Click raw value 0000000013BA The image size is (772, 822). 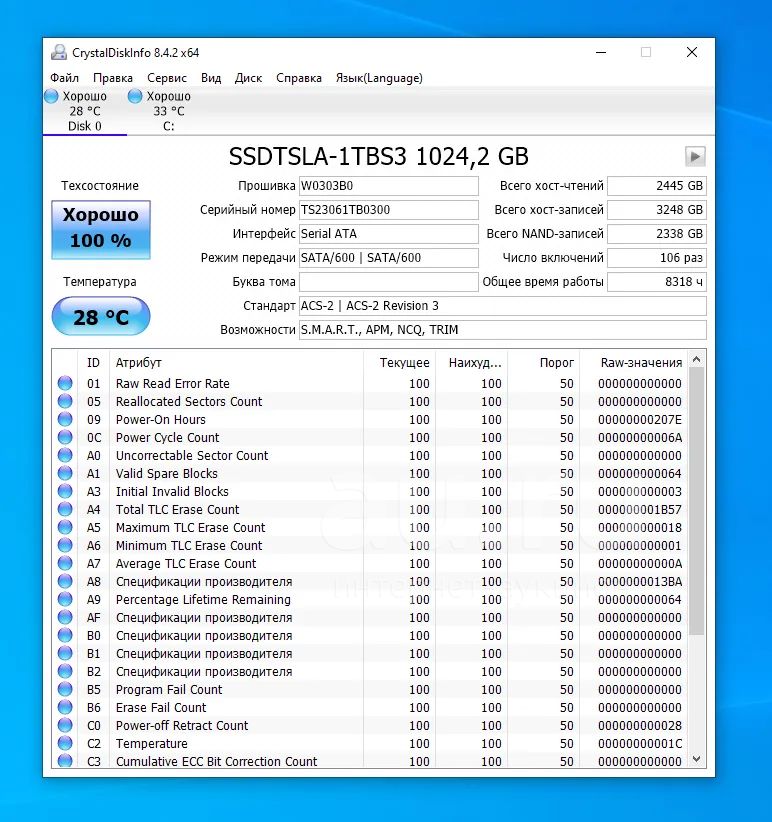[x=640, y=581]
